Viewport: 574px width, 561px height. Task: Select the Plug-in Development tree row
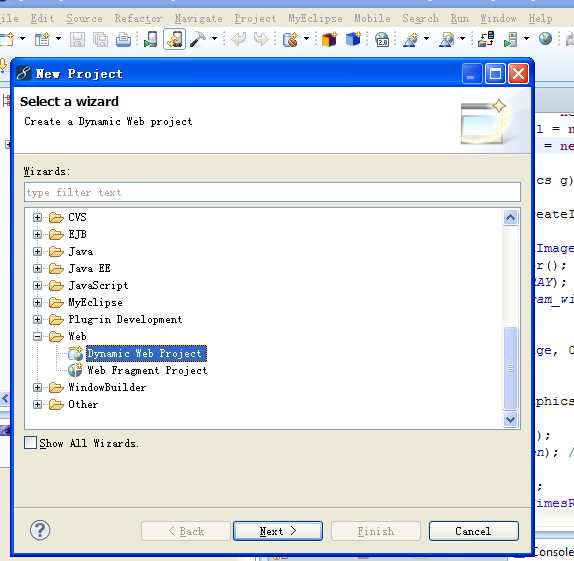(125, 319)
